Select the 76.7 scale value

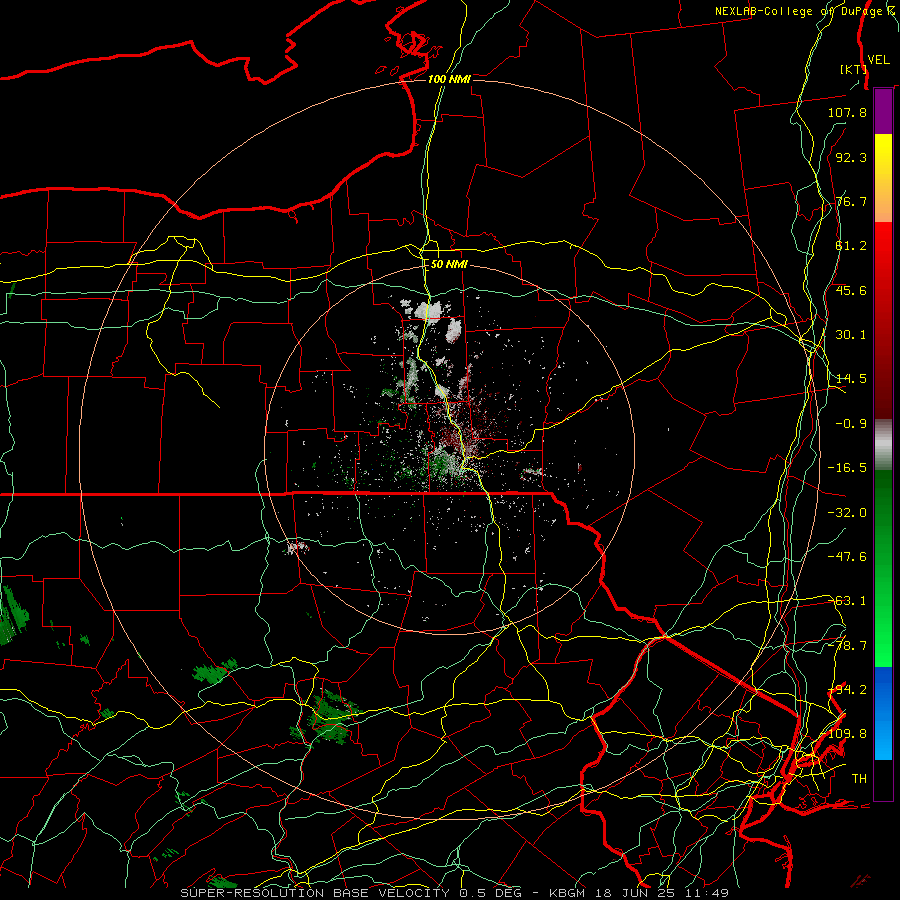(851, 201)
